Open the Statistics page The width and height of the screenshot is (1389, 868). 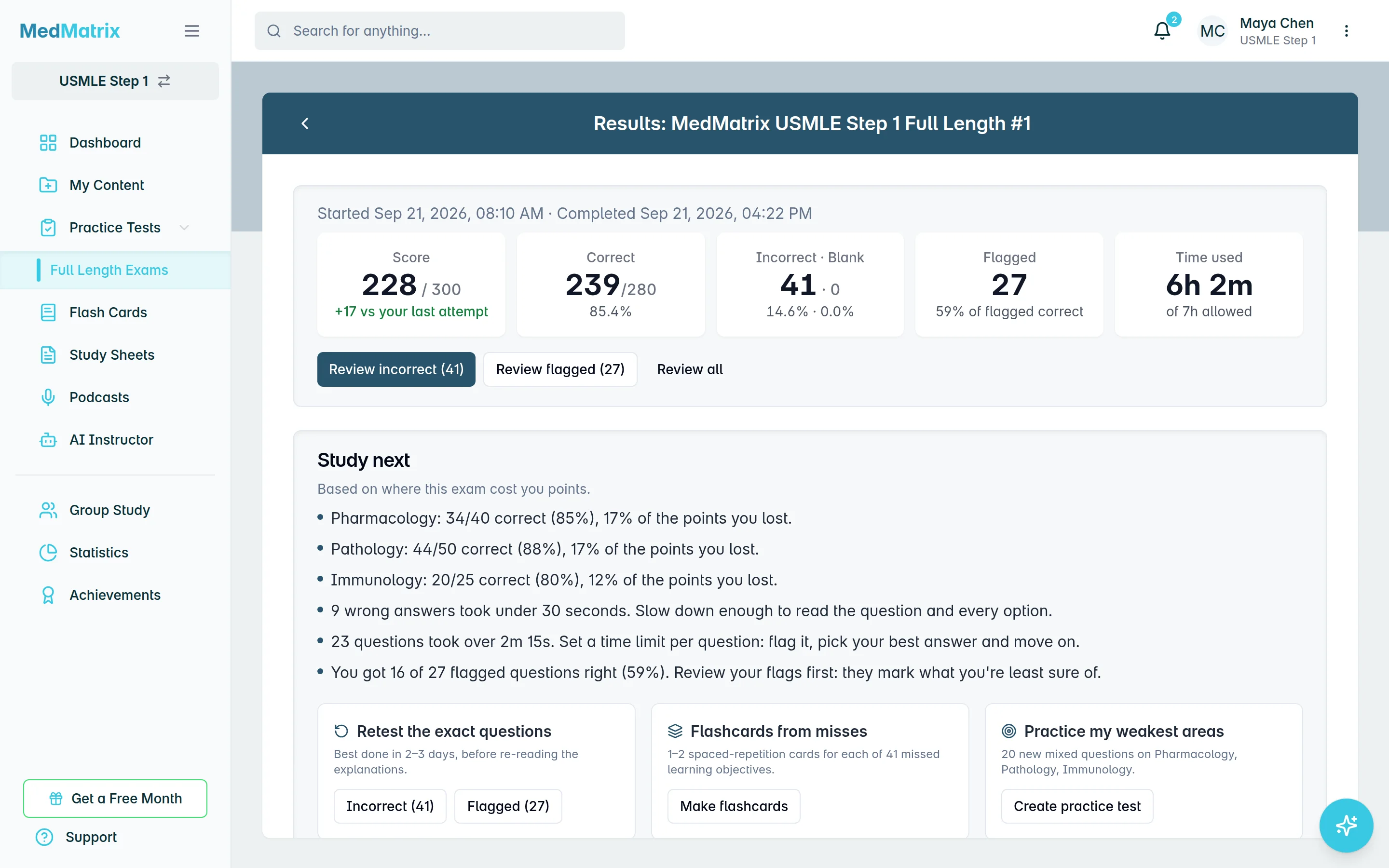(115, 552)
